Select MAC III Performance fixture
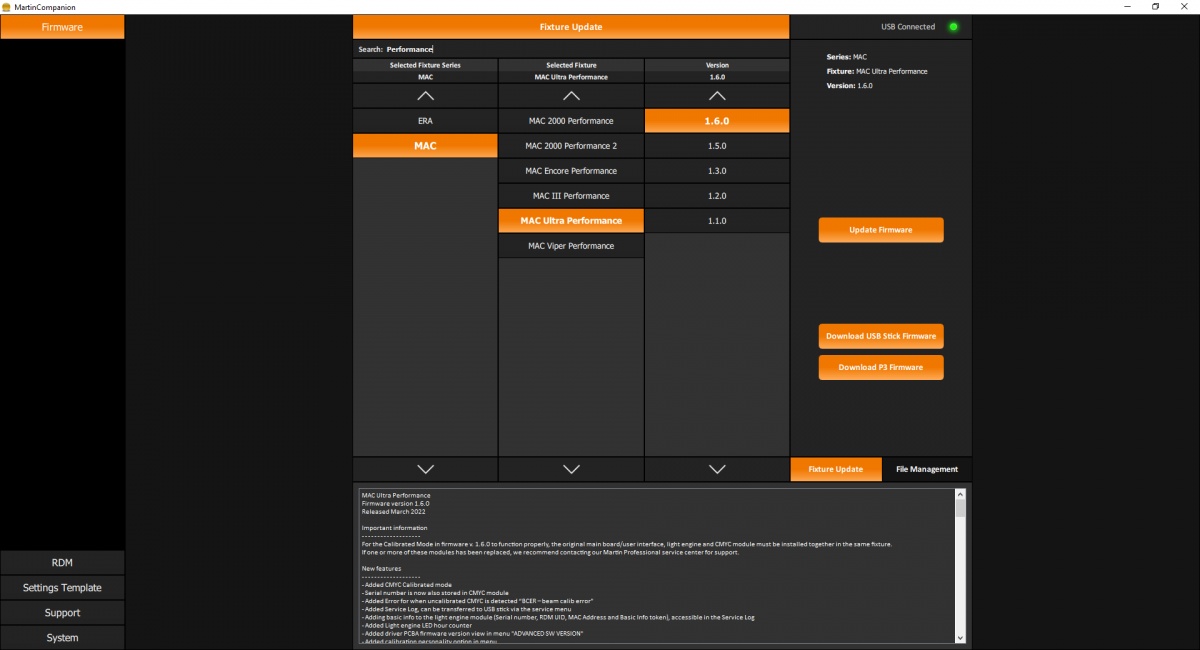Viewport: 1200px width, 650px height. tap(571, 196)
